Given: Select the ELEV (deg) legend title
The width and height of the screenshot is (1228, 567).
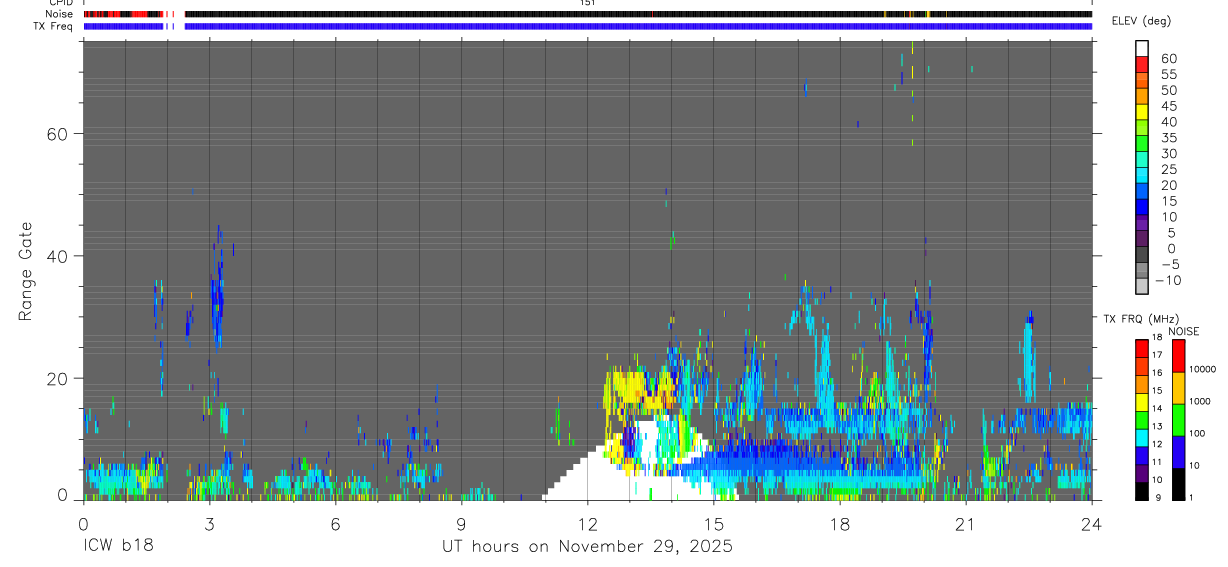Looking at the screenshot, I should coord(1141,21).
